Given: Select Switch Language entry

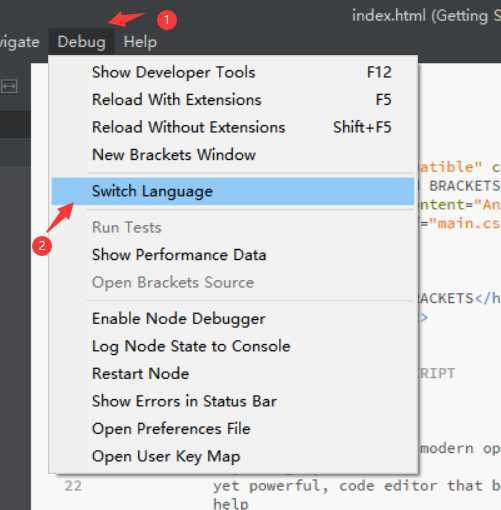Looking at the screenshot, I should click(233, 191).
